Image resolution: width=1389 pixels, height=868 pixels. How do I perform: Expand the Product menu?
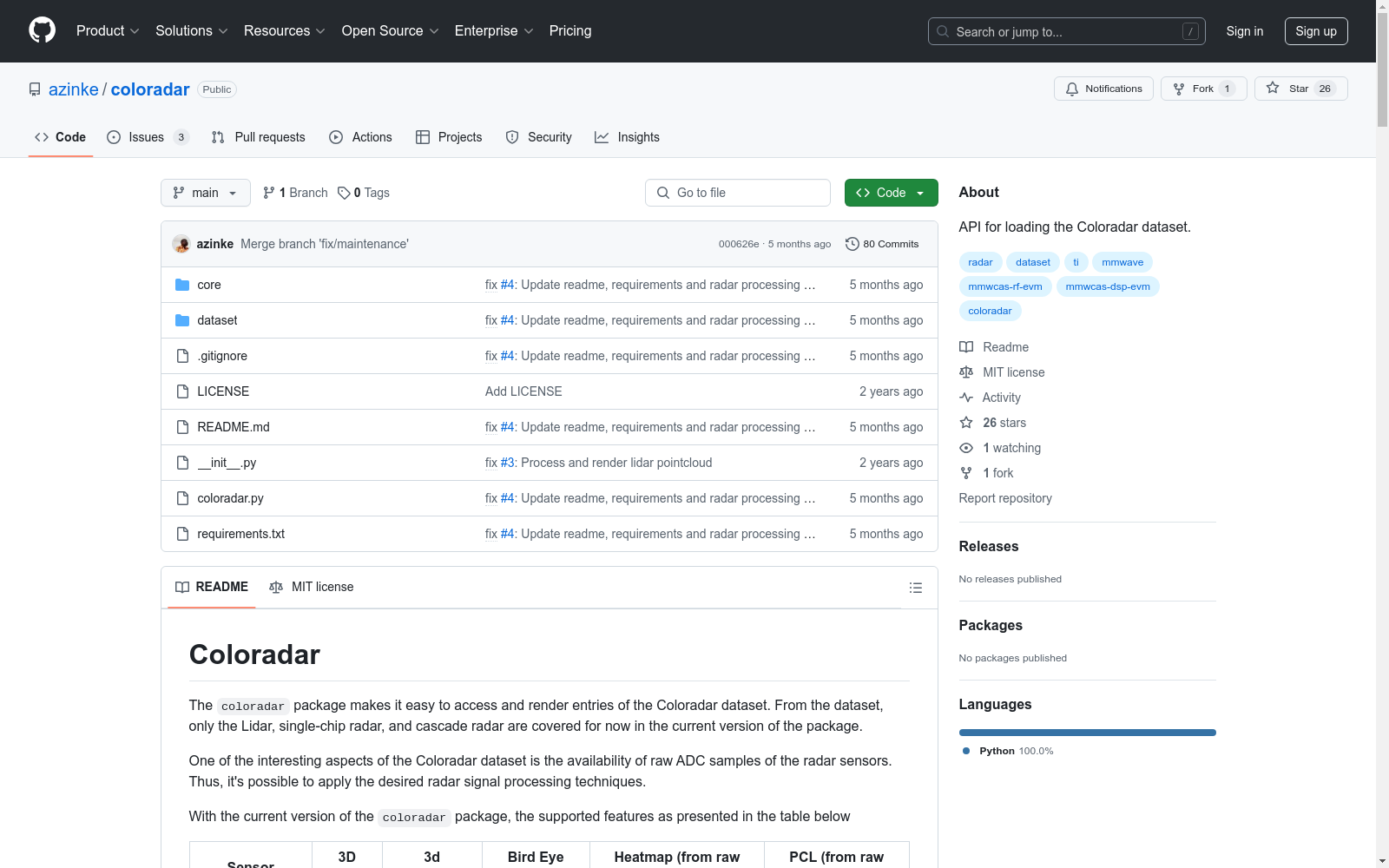(108, 31)
